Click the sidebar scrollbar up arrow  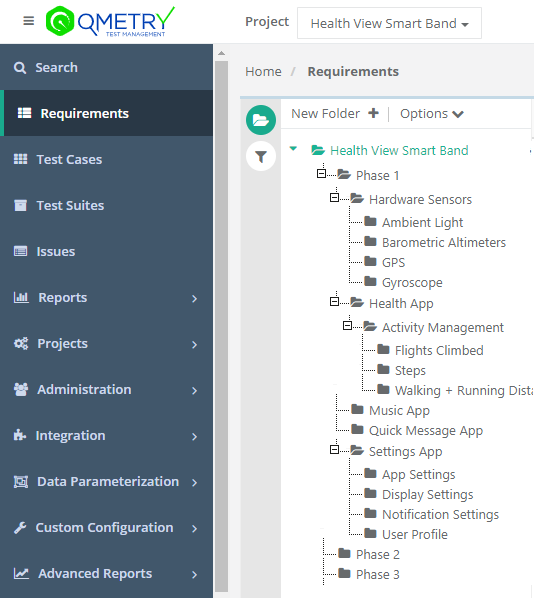pos(221,53)
